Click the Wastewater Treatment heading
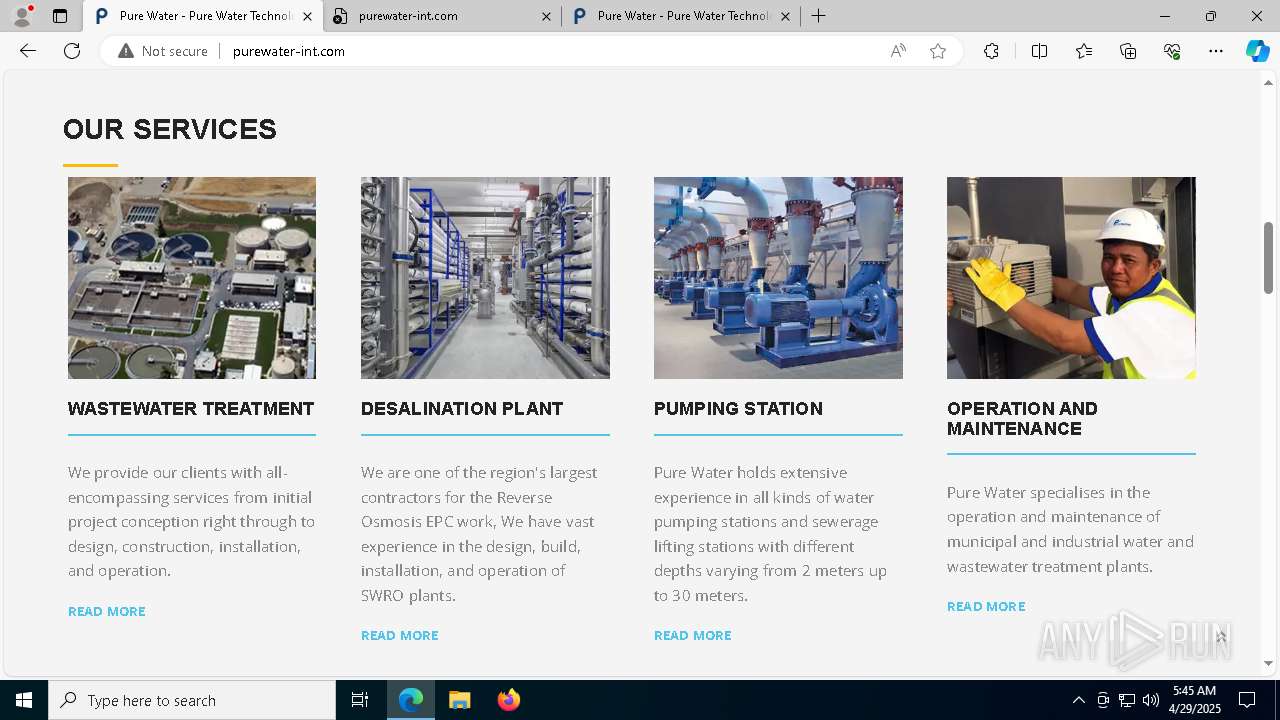This screenshot has height=720, width=1280. (191, 409)
